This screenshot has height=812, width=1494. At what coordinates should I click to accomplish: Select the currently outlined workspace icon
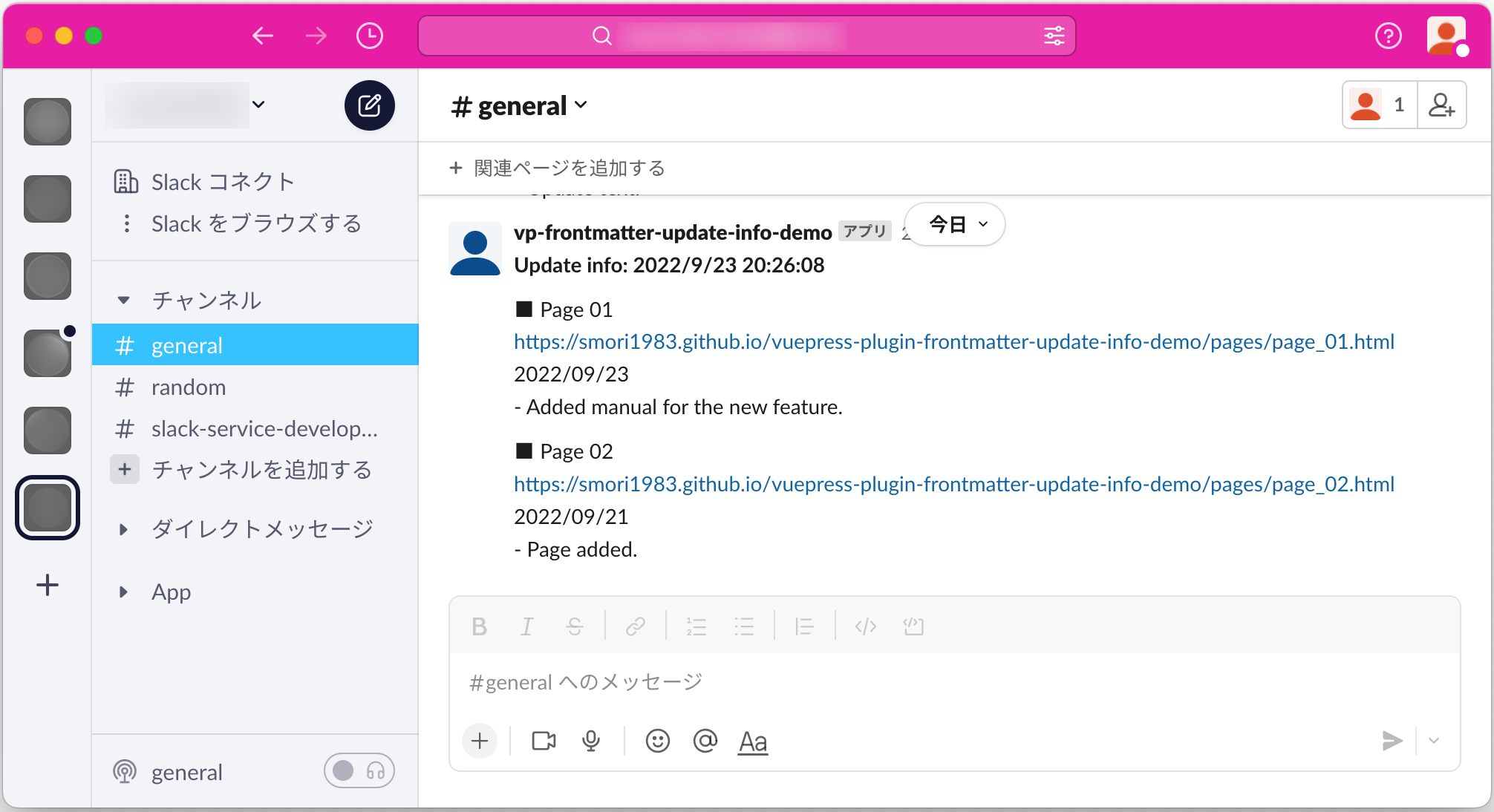(48, 508)
